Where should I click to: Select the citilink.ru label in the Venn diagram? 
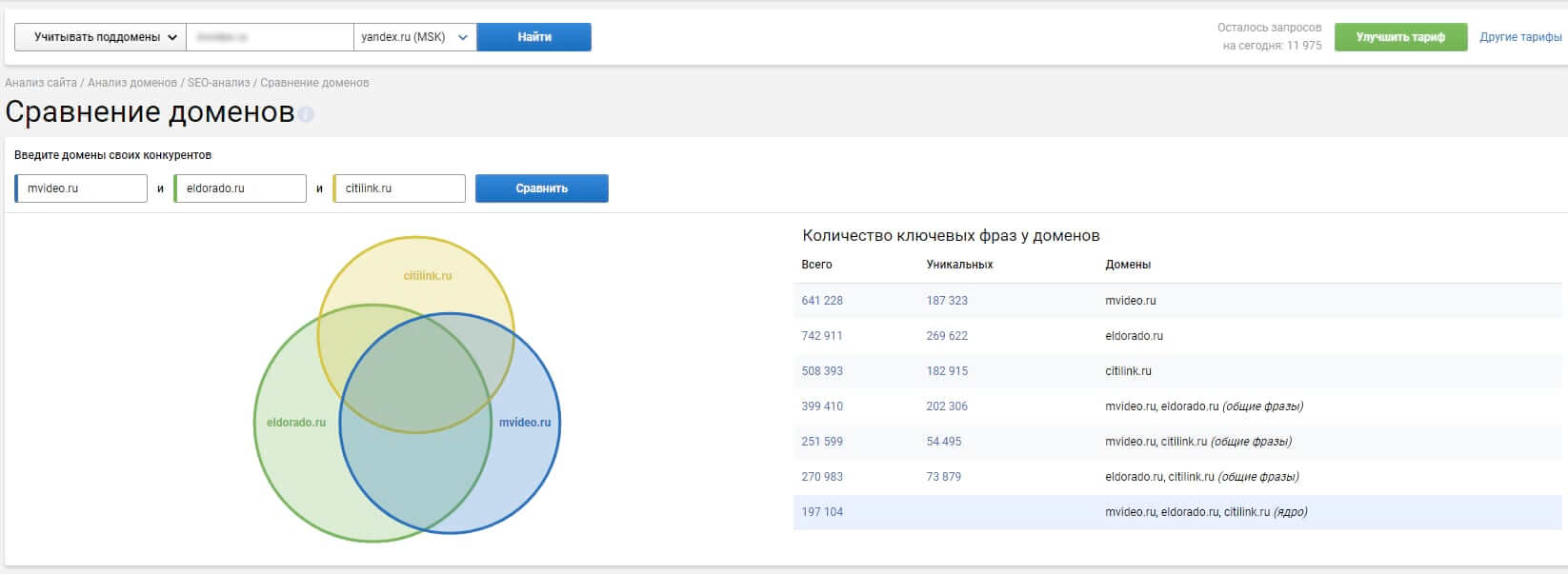pyautogui.click(x=428, y=276)
